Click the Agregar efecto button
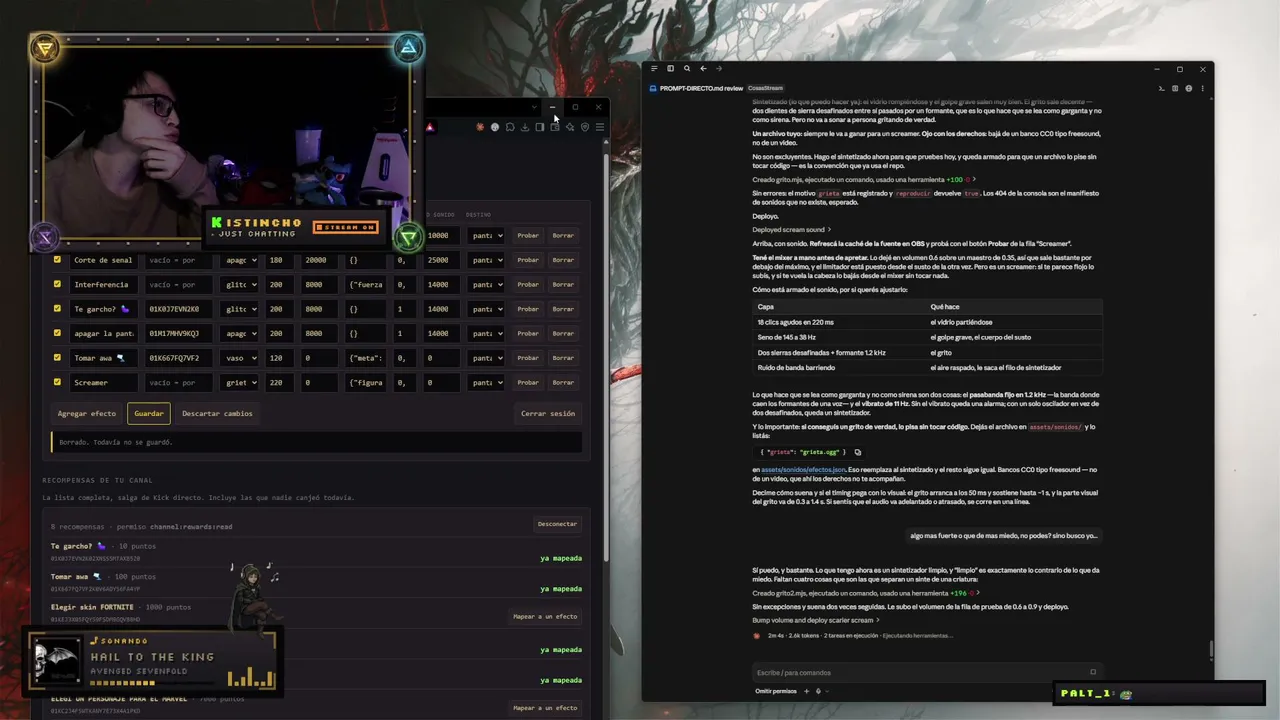This screenshot has height=720, width=1280. pos(87,413)
